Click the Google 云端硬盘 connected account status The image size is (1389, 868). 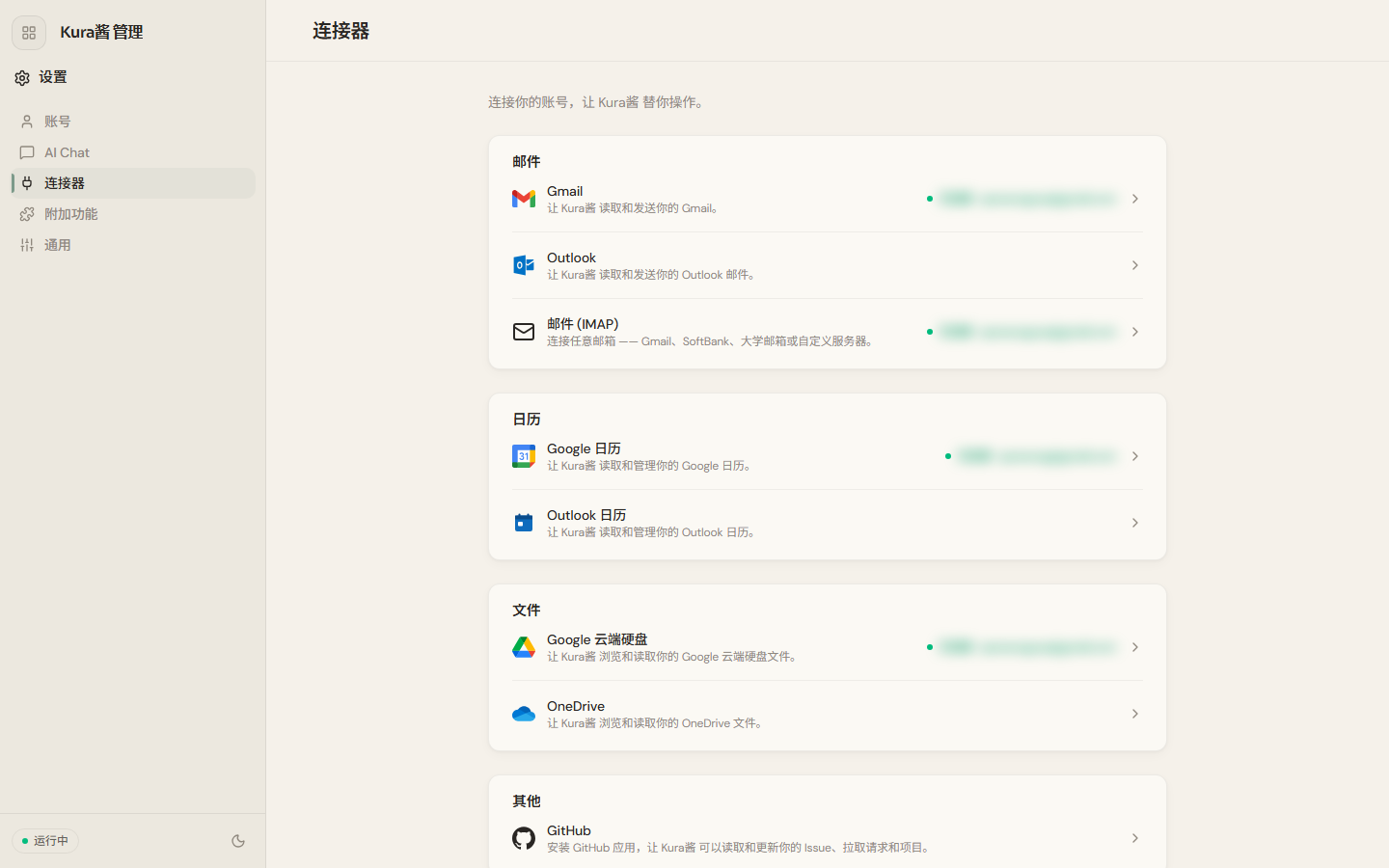coord(1021,647)
